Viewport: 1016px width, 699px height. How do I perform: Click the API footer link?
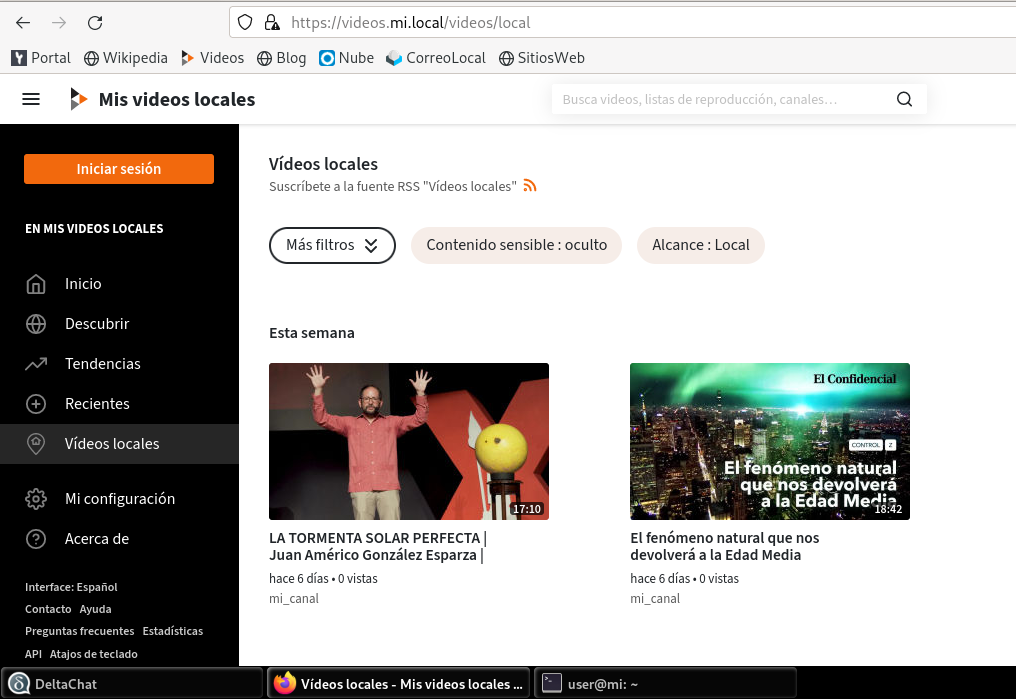coord(33,654)
